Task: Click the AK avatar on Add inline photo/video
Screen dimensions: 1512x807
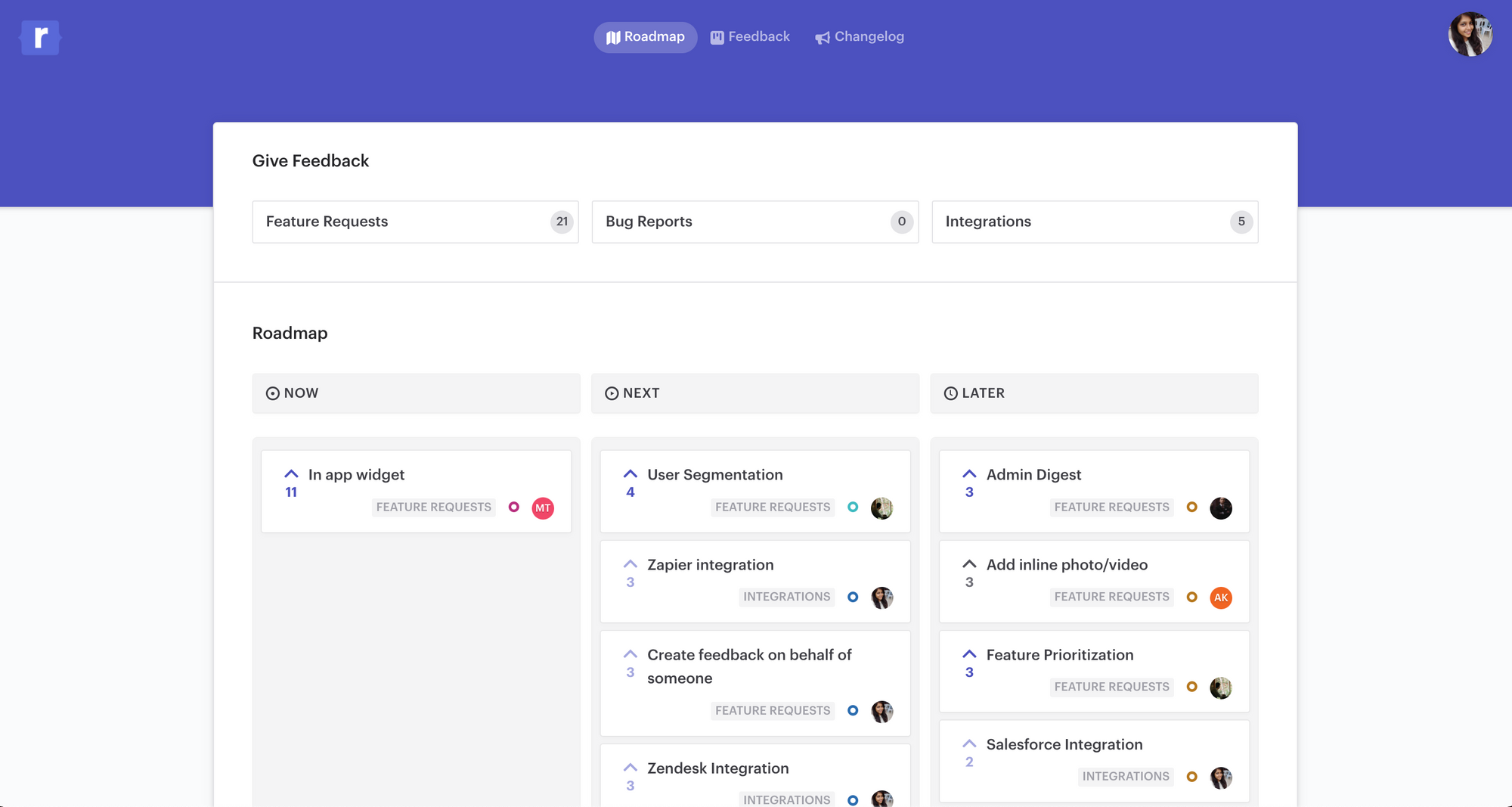Action: tap(1221, 597)
